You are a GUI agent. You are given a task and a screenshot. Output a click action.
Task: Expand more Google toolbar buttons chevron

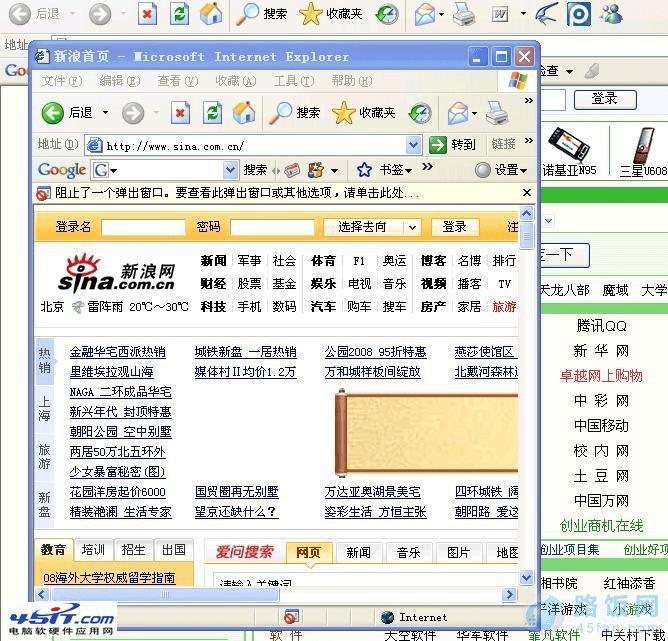pos(427,167)
